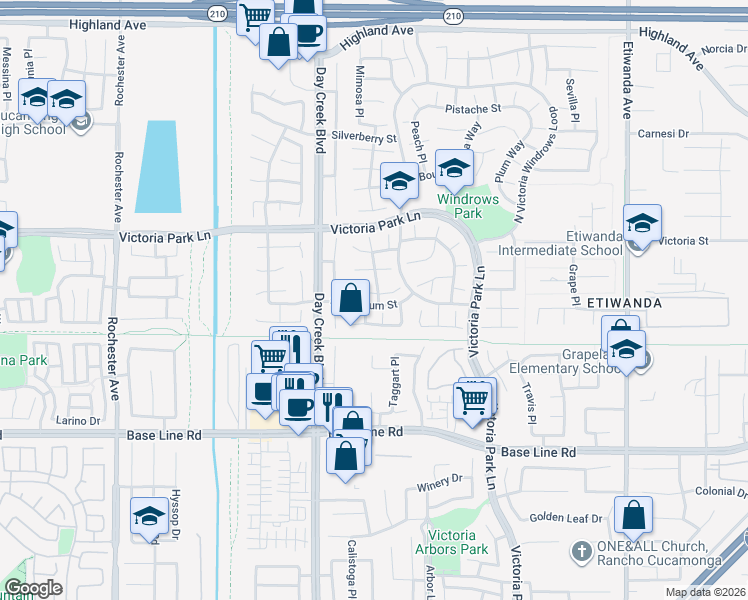Select the Golden Leaf Dr street label

566,517
